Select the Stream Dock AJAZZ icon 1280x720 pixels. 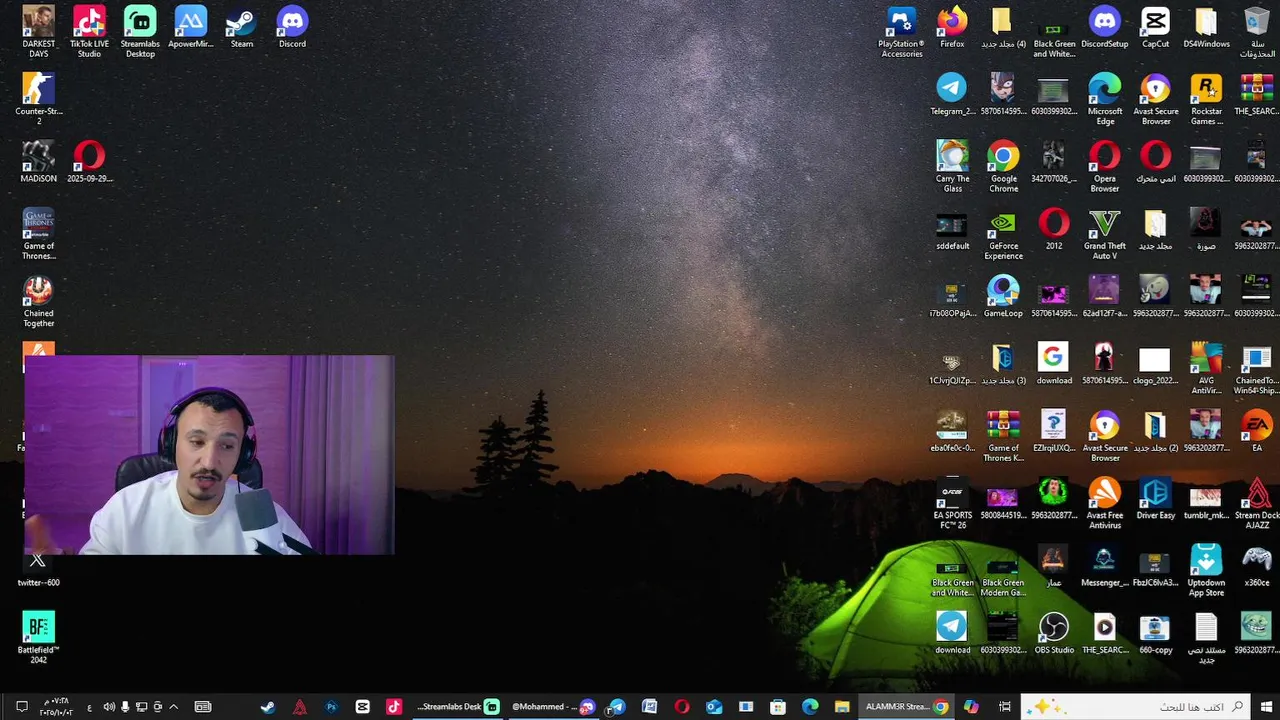click(1257, 503)
